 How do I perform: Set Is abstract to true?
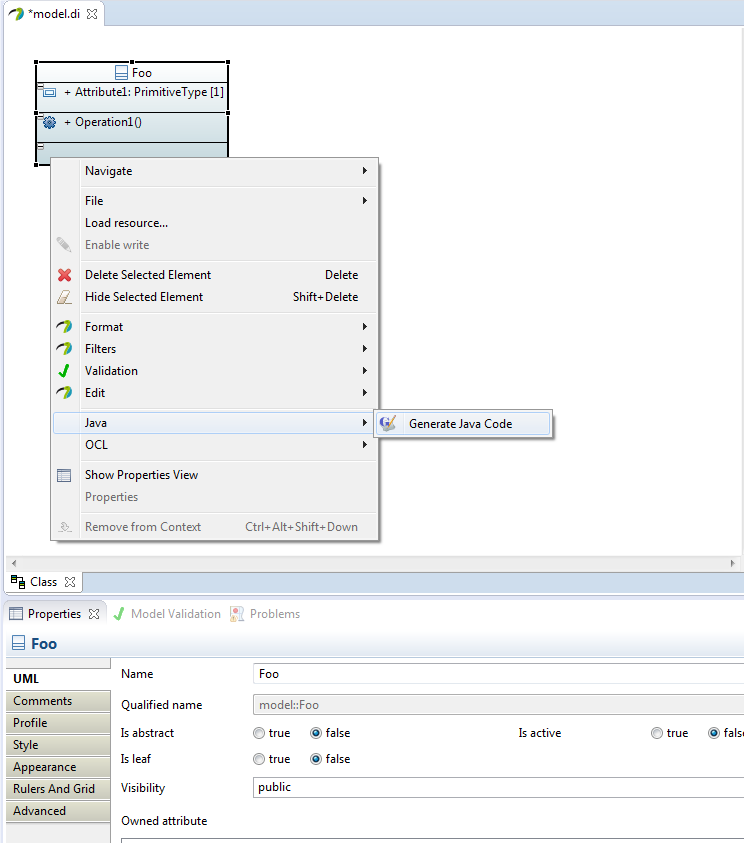(259, 733)
